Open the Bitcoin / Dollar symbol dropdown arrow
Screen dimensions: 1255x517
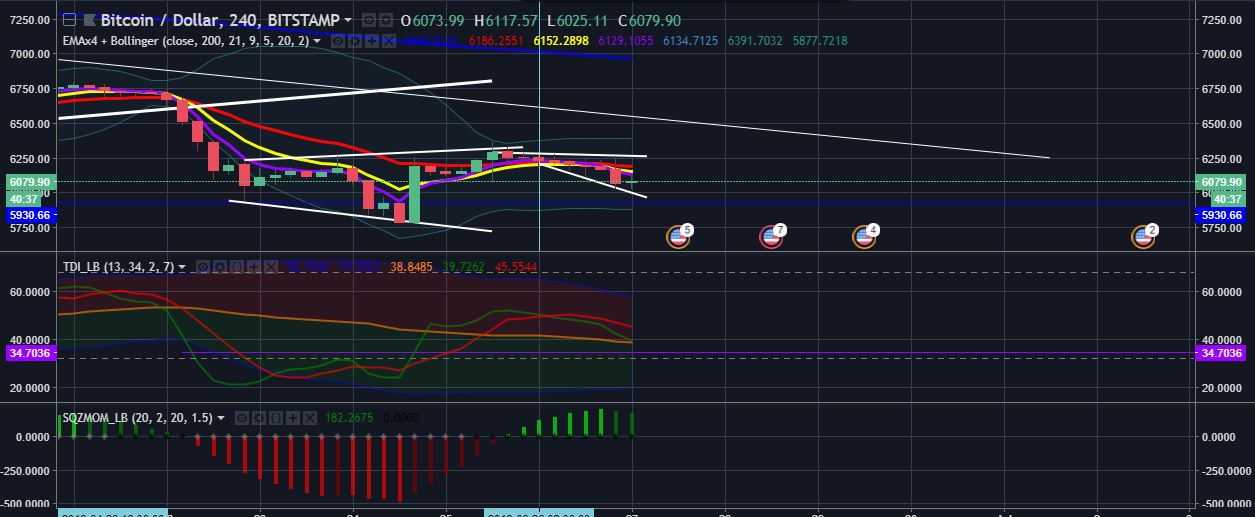[348, 20]
